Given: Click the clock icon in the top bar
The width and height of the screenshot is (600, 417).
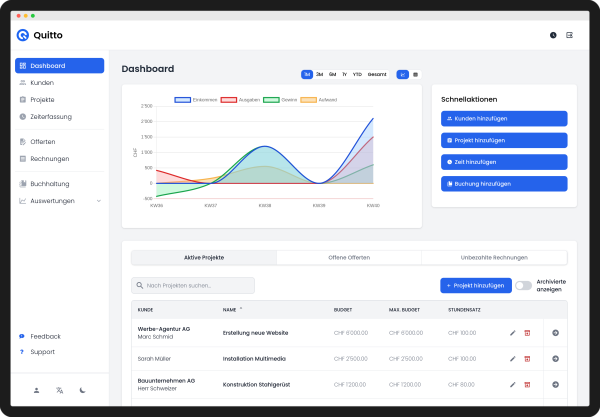Looking at the screenshot, I should (553, 35).
